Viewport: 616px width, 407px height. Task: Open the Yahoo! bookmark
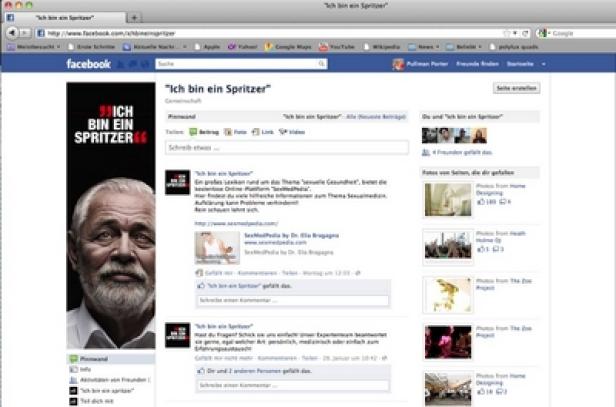[243, 47]
